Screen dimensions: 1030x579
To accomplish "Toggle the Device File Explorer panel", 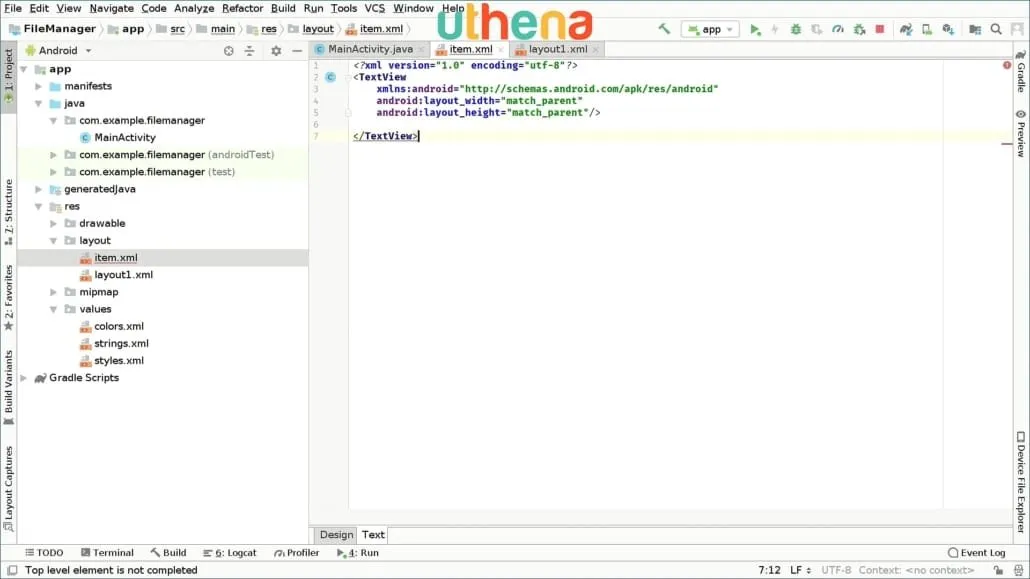I will point(1021,482).
